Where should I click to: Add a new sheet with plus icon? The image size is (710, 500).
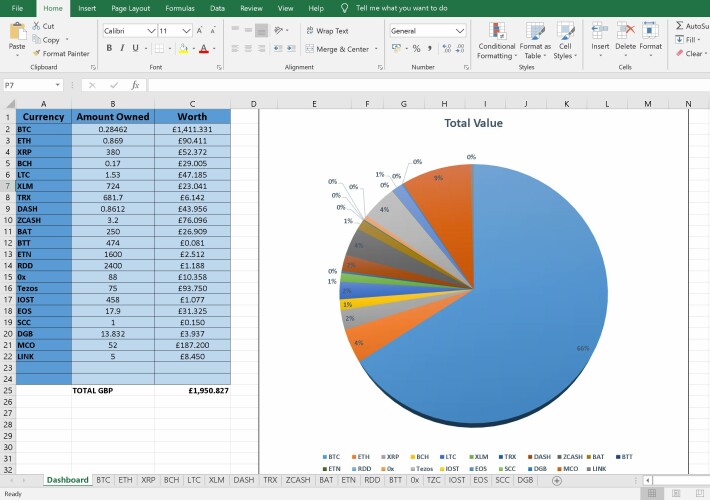[557, 481]
